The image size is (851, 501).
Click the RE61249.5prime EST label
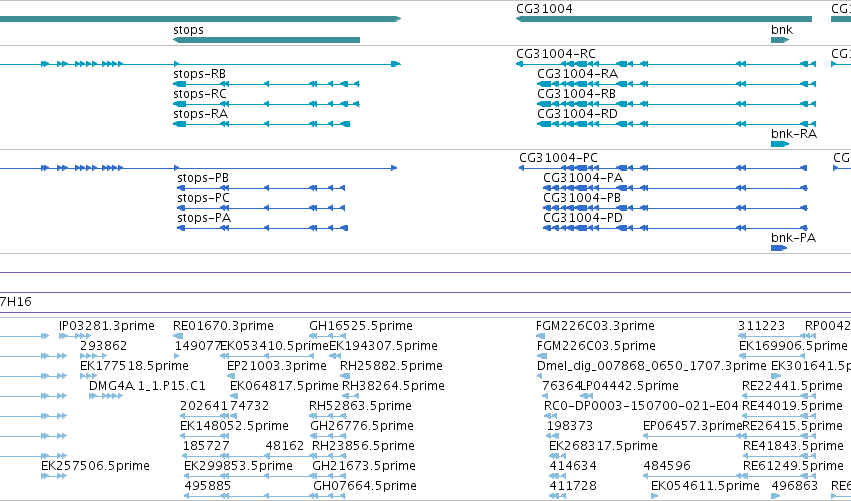(x=793, y=466)
